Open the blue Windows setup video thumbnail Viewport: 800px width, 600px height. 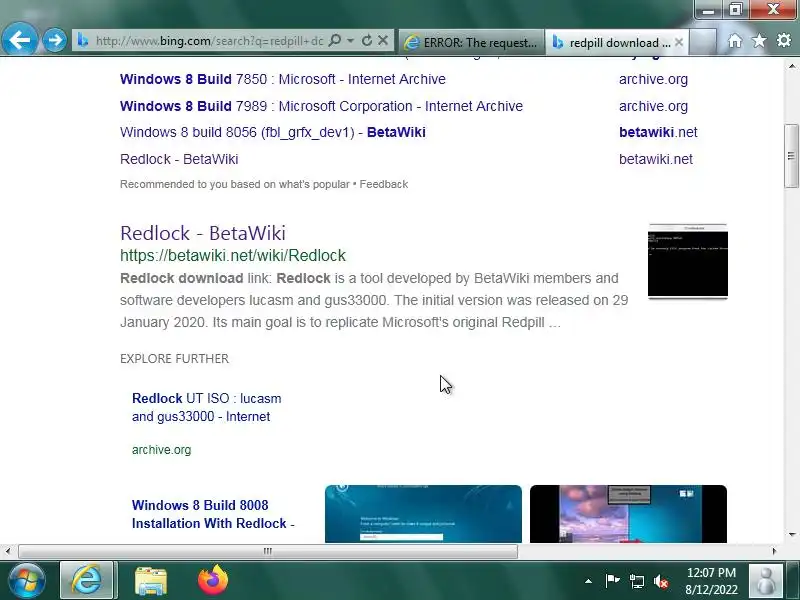click(x=423, y=514)
